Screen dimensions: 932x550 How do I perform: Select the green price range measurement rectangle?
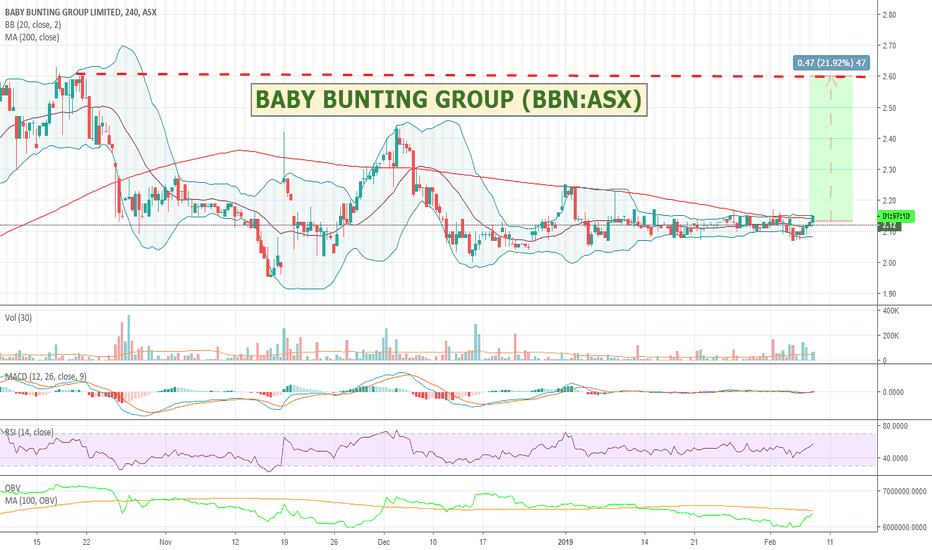(831, 149)
